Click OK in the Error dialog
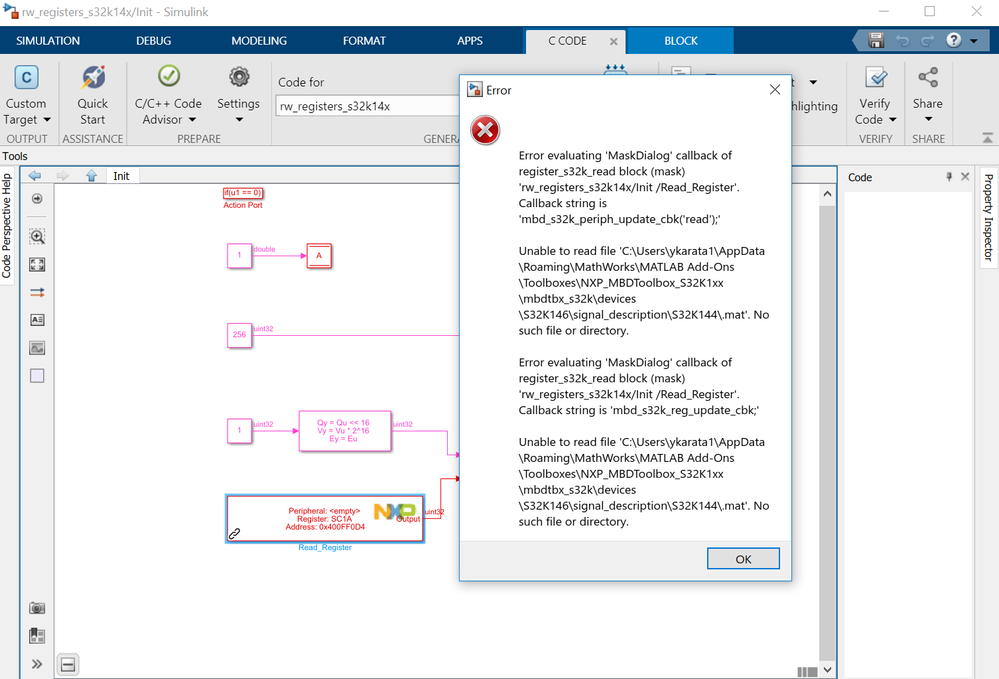999x679 pixels. [x=743, y=559]
